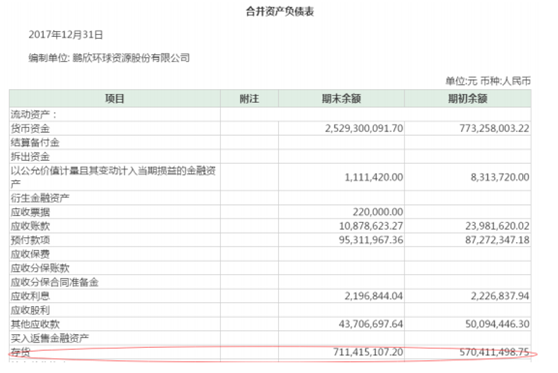Select the value 773,258,003.22

[x=494, y=128]
